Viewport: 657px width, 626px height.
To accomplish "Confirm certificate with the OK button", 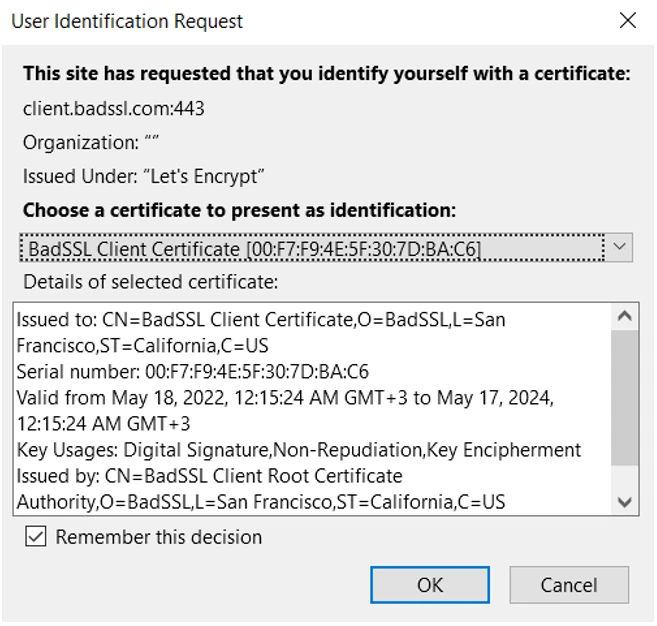I will [430, 585].
